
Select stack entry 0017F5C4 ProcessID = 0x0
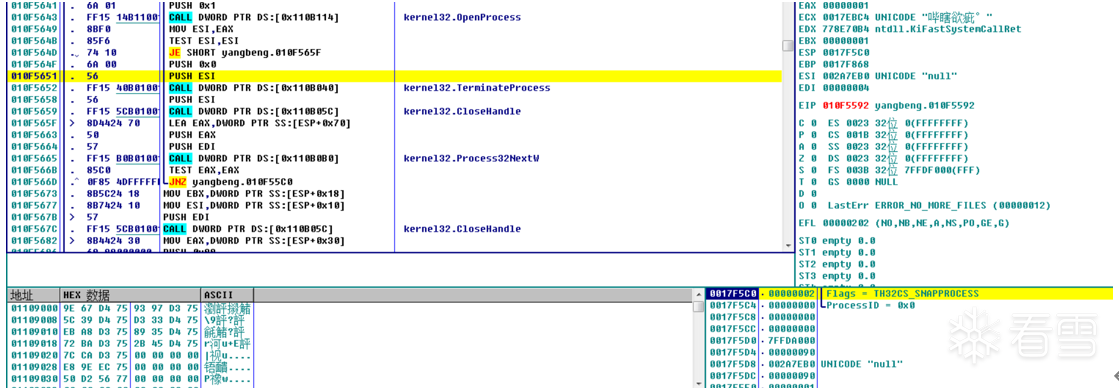coord(909,305)
